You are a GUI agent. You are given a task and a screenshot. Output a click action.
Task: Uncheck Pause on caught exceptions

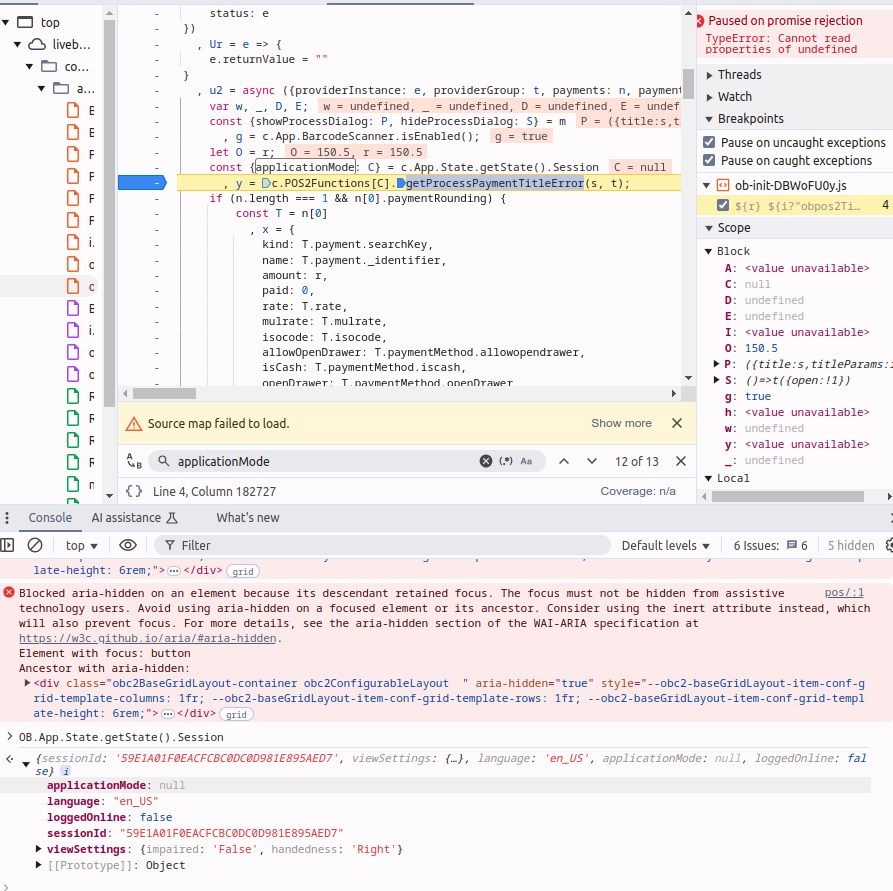pos(709,160)
